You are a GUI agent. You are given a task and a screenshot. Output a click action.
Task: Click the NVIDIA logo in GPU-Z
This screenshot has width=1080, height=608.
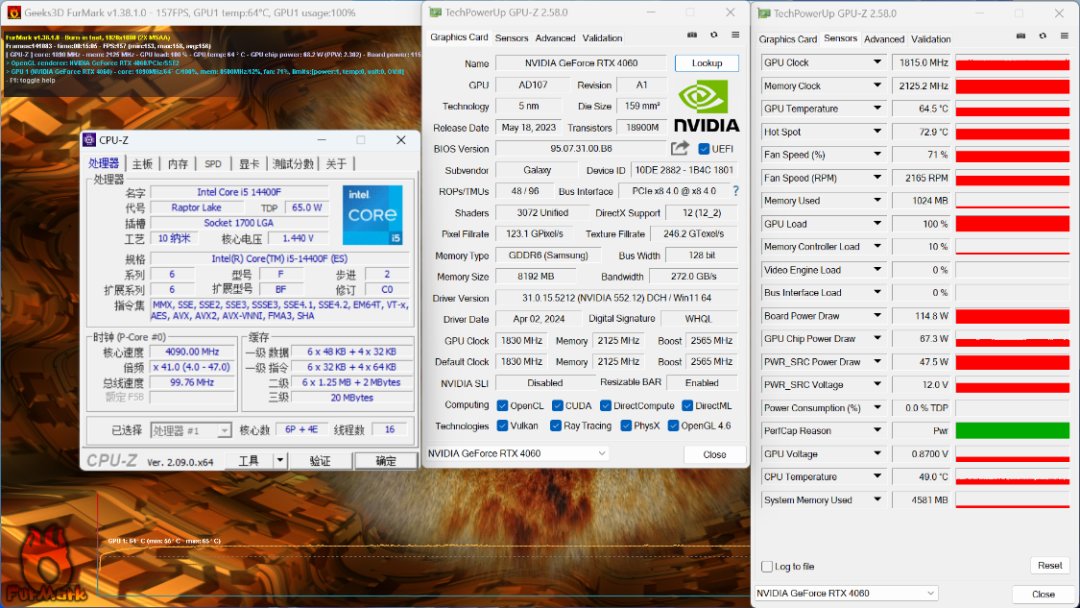coord(706,107)
